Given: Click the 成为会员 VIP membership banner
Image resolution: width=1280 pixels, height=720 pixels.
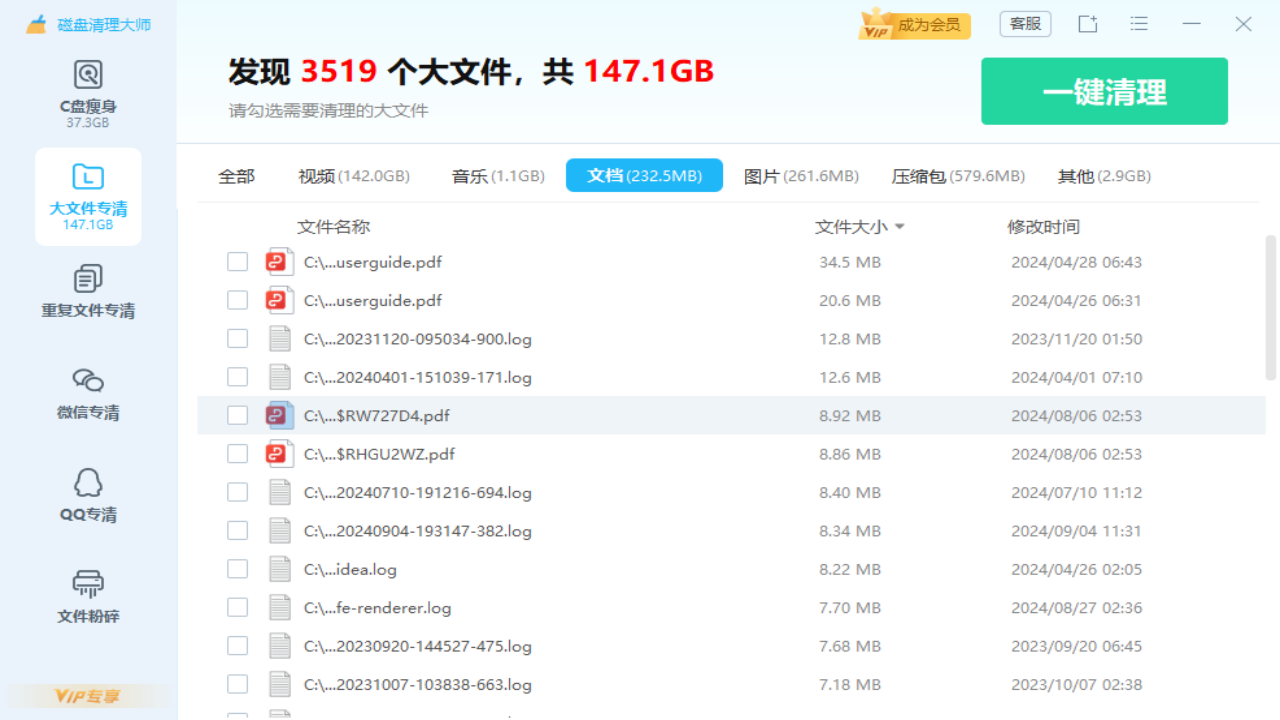Looking at the screenshot, I should coord(913,23).
